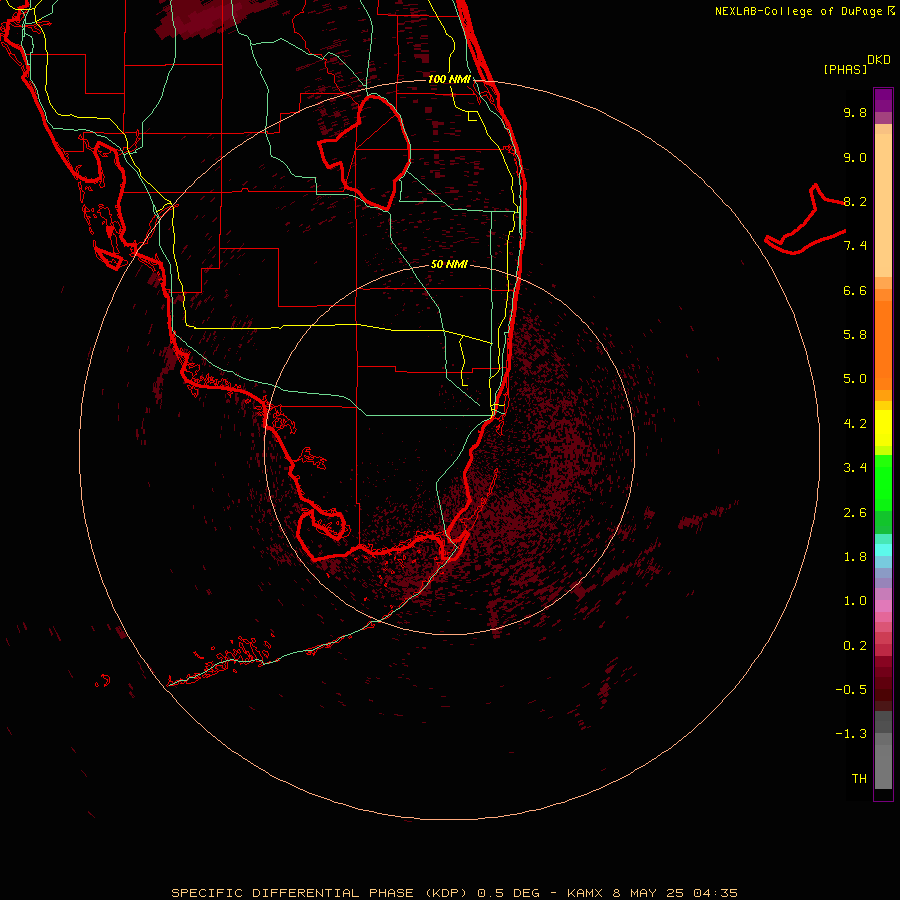900x900 pixels.
Task: Click the 8.2 color scale label
Action: point(855,201)
